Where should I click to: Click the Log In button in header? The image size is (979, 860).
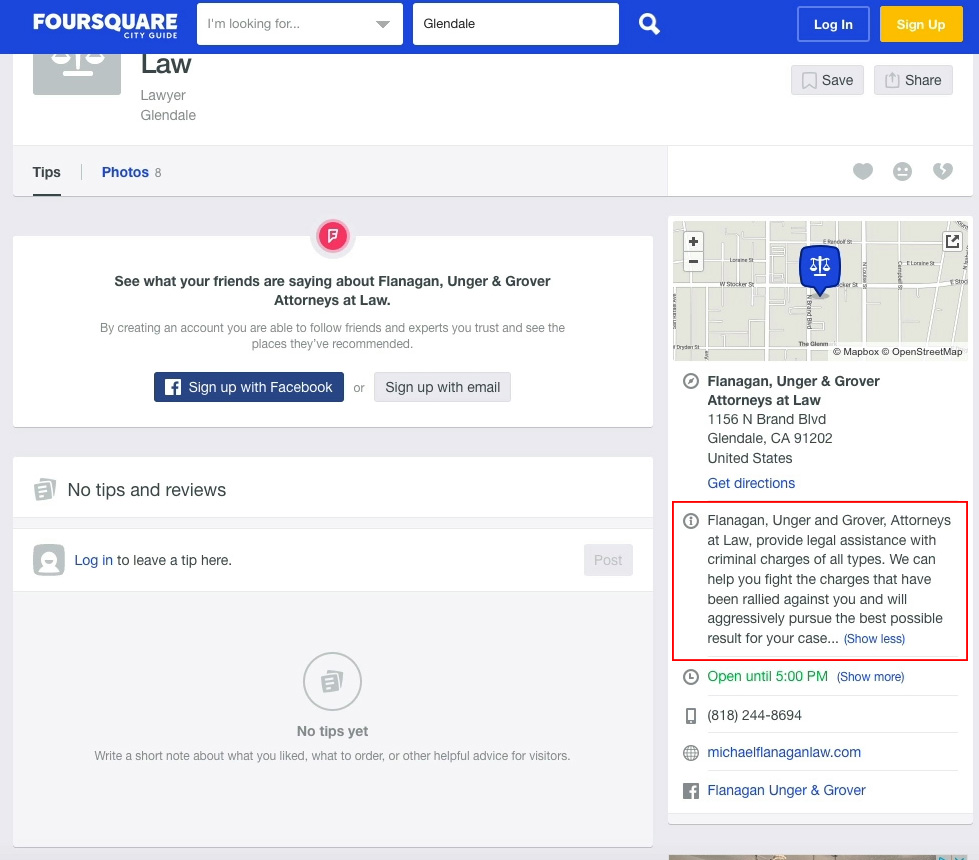pyautogui.click(x=833, y=24)
